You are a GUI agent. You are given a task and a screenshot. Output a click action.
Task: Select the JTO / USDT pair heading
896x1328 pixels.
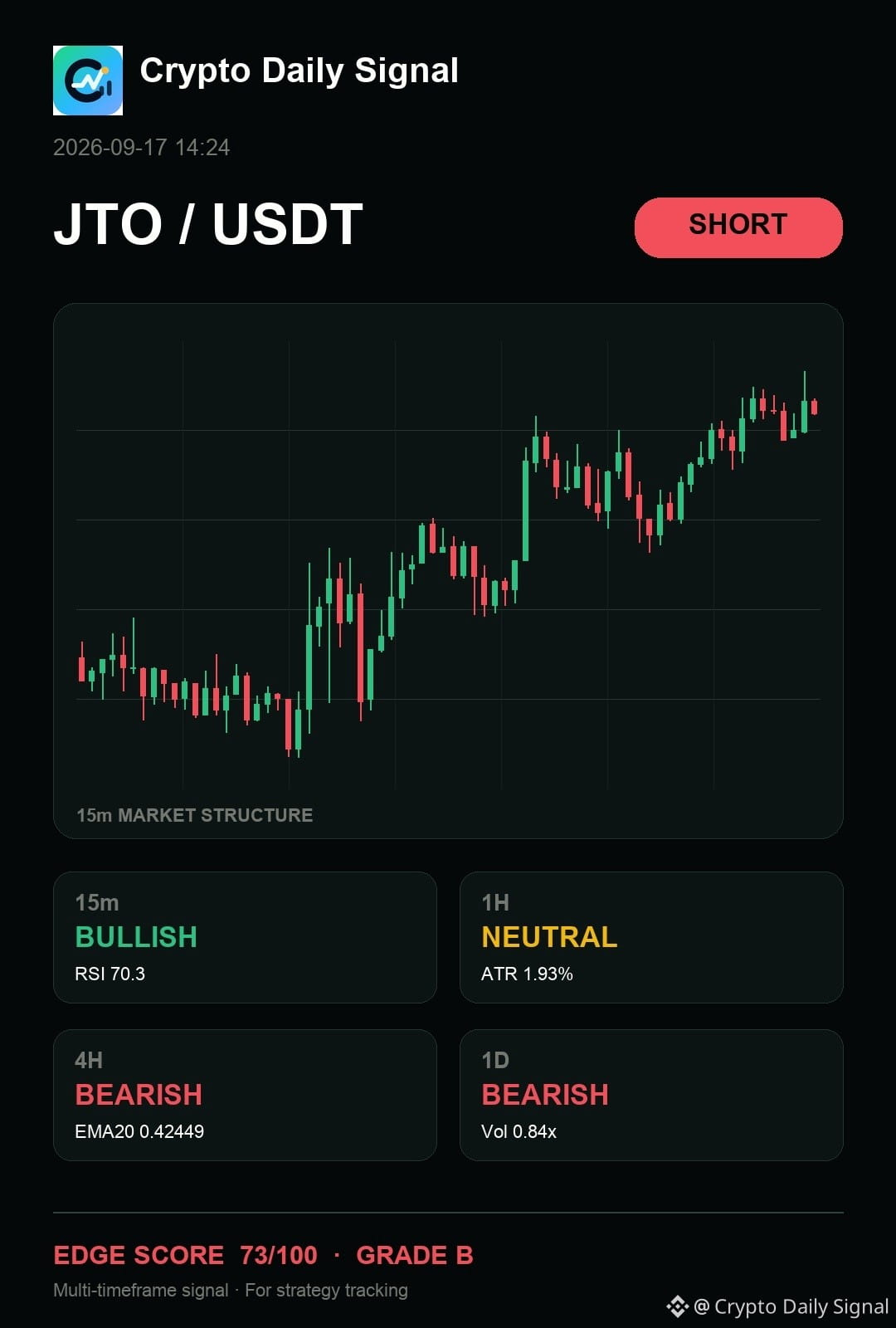point(208,224)
